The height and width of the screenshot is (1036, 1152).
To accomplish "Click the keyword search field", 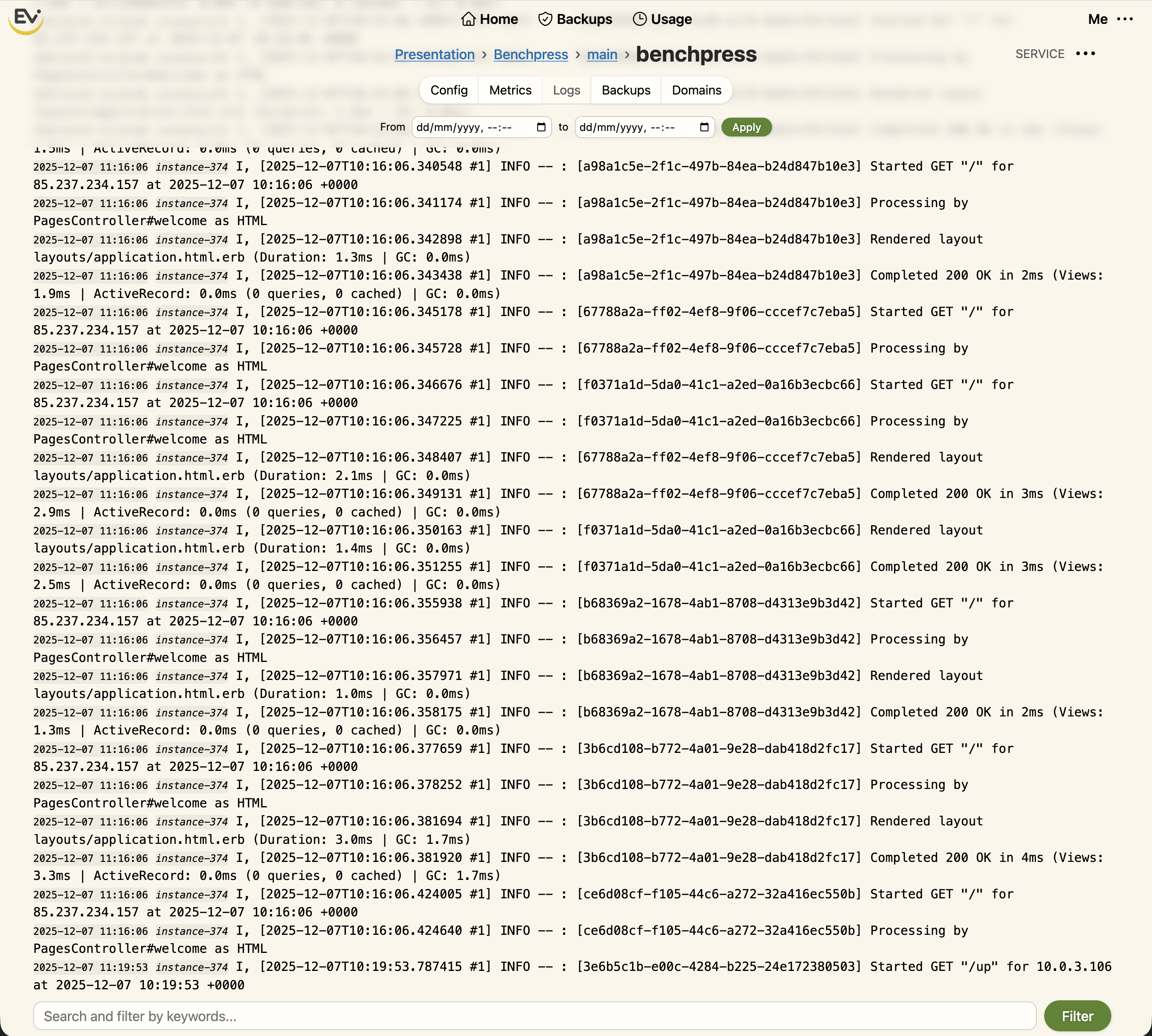I will click(x=512, y=1016).
